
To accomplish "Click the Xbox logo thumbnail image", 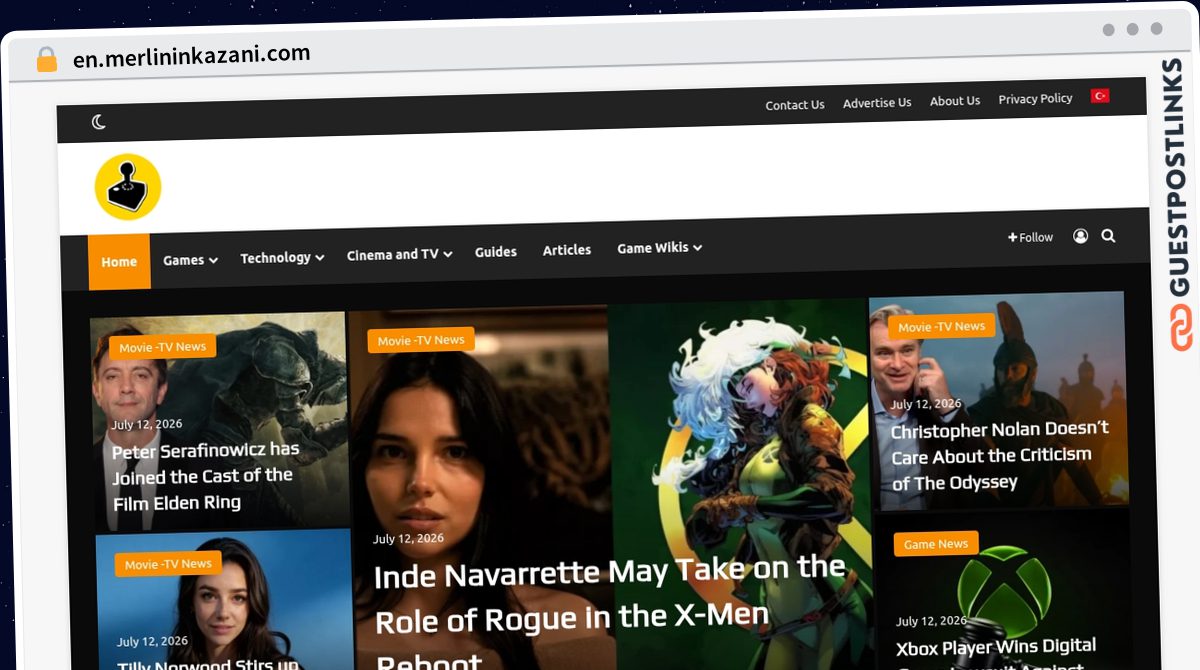I will coord(1004,591).
